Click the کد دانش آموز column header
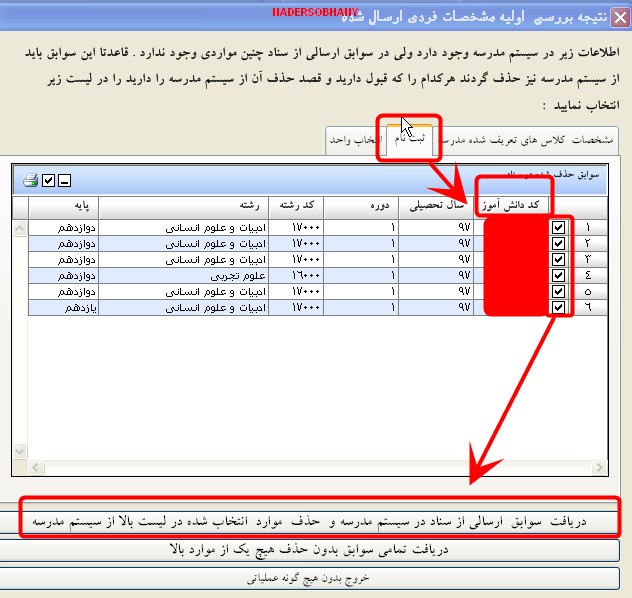This screenshot has height=598, width=632. (511, 207)
